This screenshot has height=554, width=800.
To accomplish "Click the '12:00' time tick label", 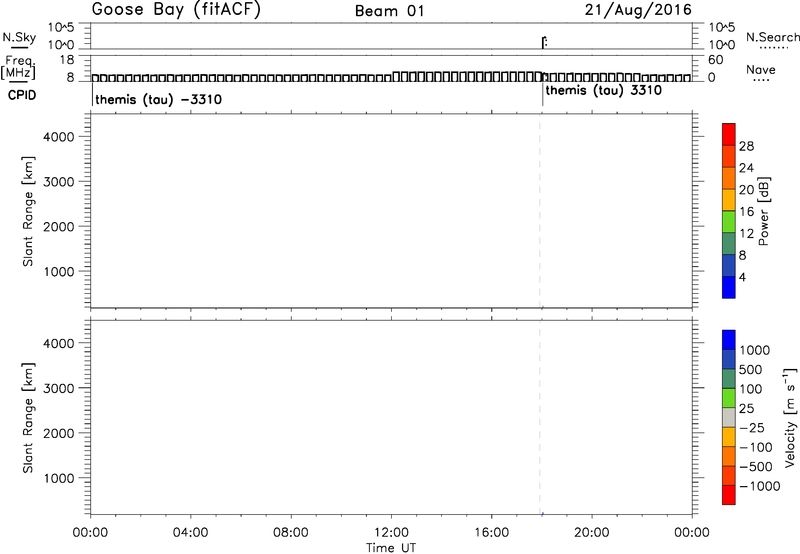I will point(391,533).
